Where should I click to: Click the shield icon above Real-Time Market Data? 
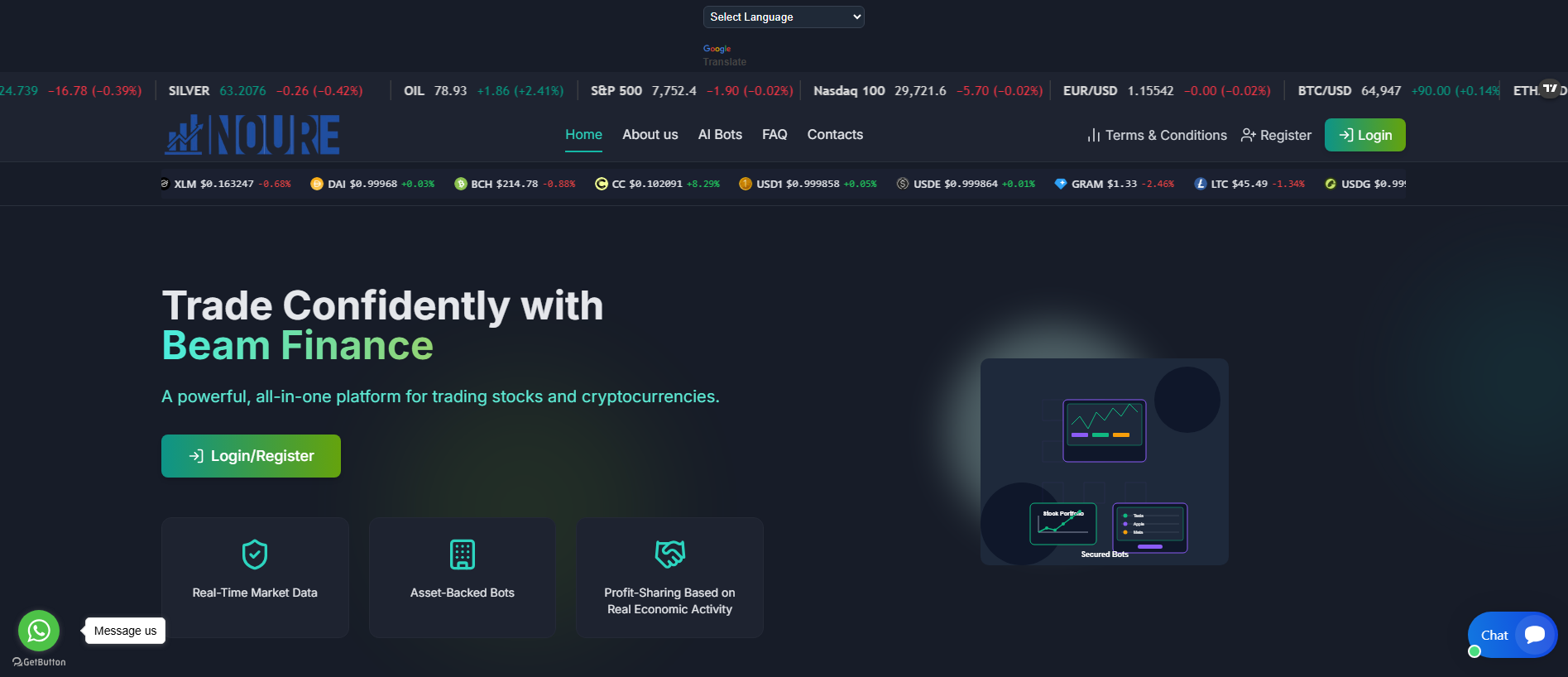pyautogui.click(x=255, y=555)
